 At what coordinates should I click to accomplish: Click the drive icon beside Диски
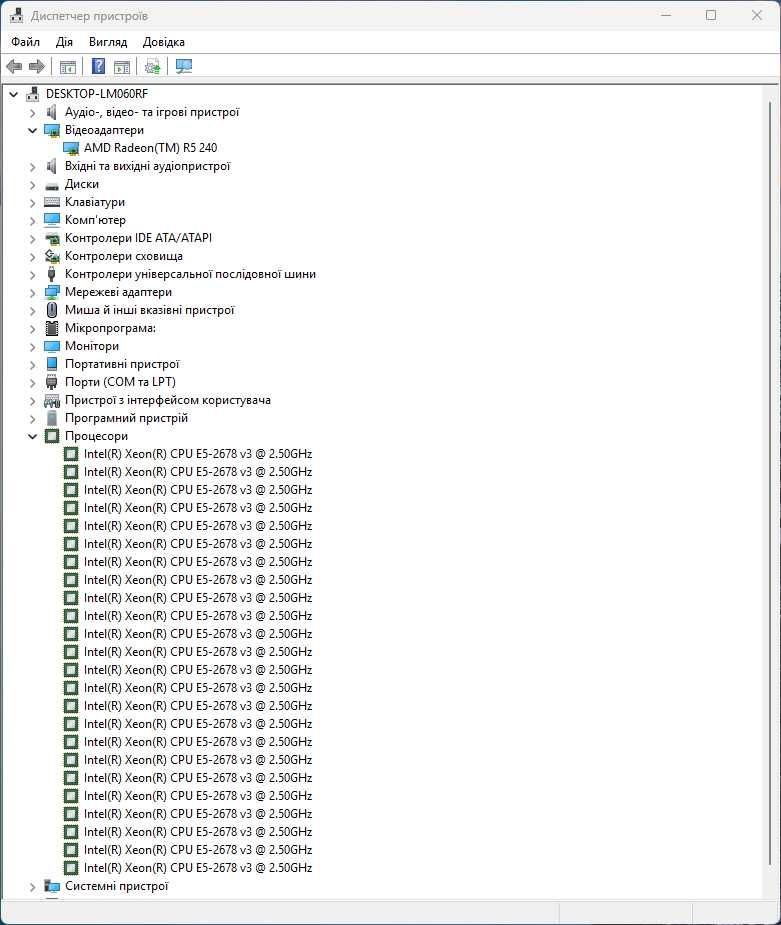pos(52,185)
